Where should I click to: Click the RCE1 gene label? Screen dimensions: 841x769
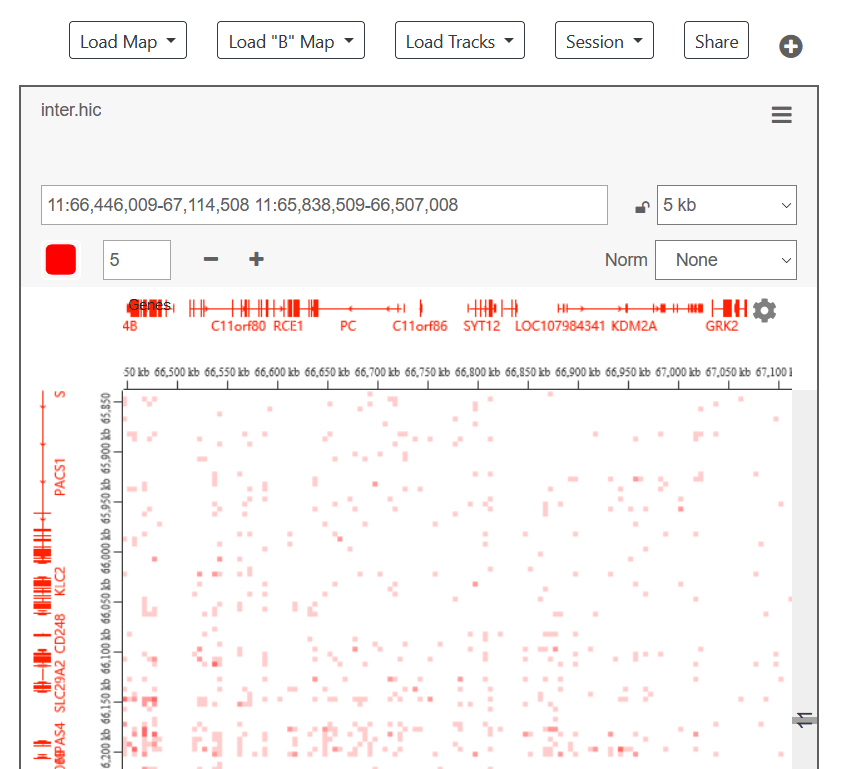coord(288,326)
